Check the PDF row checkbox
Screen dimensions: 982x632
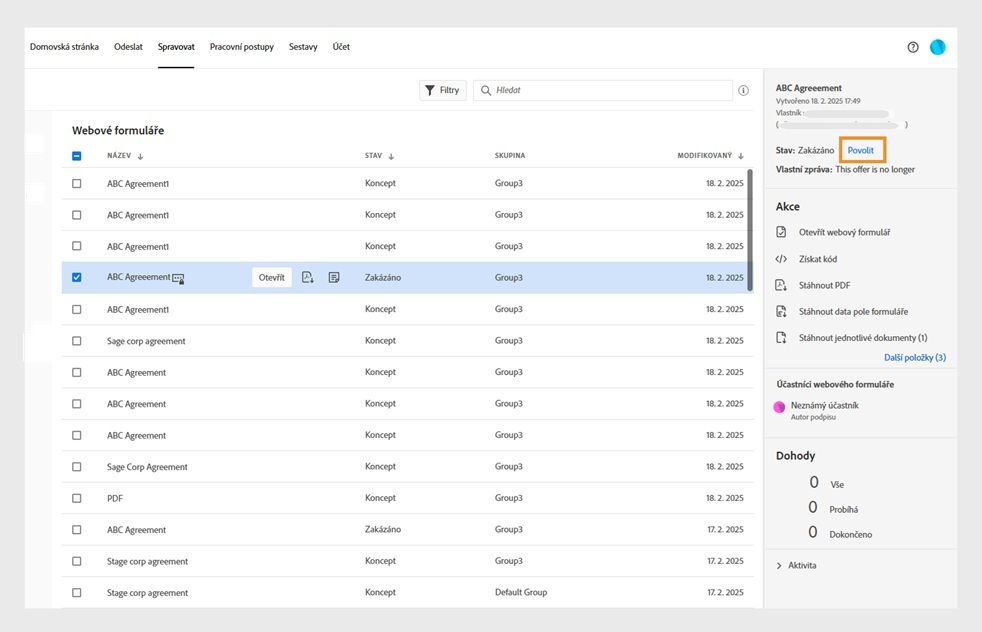point(77,498)
